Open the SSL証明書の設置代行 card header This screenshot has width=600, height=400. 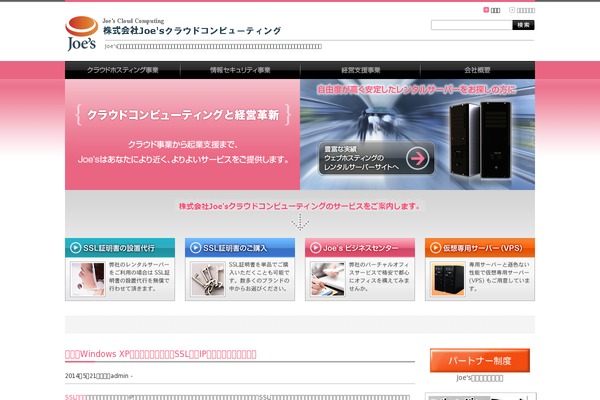pyautogui.click(x=120, y=248)
